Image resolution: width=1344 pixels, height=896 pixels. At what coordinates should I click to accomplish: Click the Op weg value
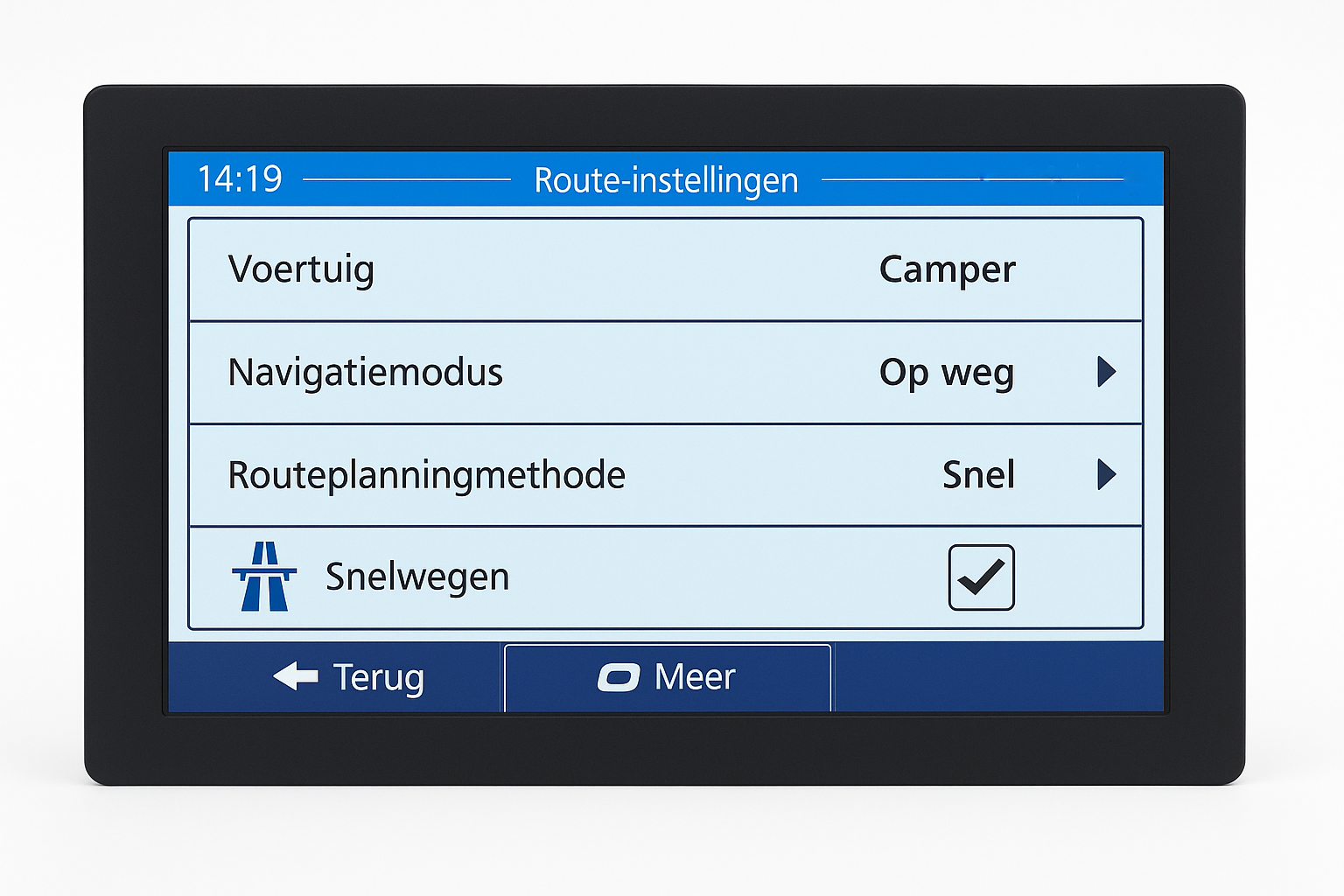click(947, 373)
